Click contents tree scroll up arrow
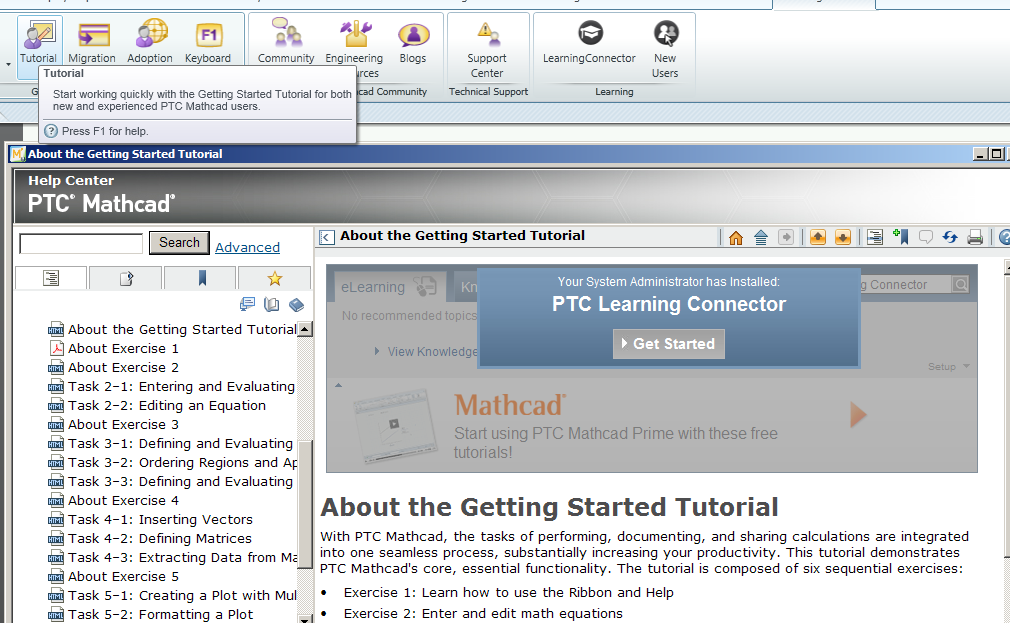 pos(305,329)
